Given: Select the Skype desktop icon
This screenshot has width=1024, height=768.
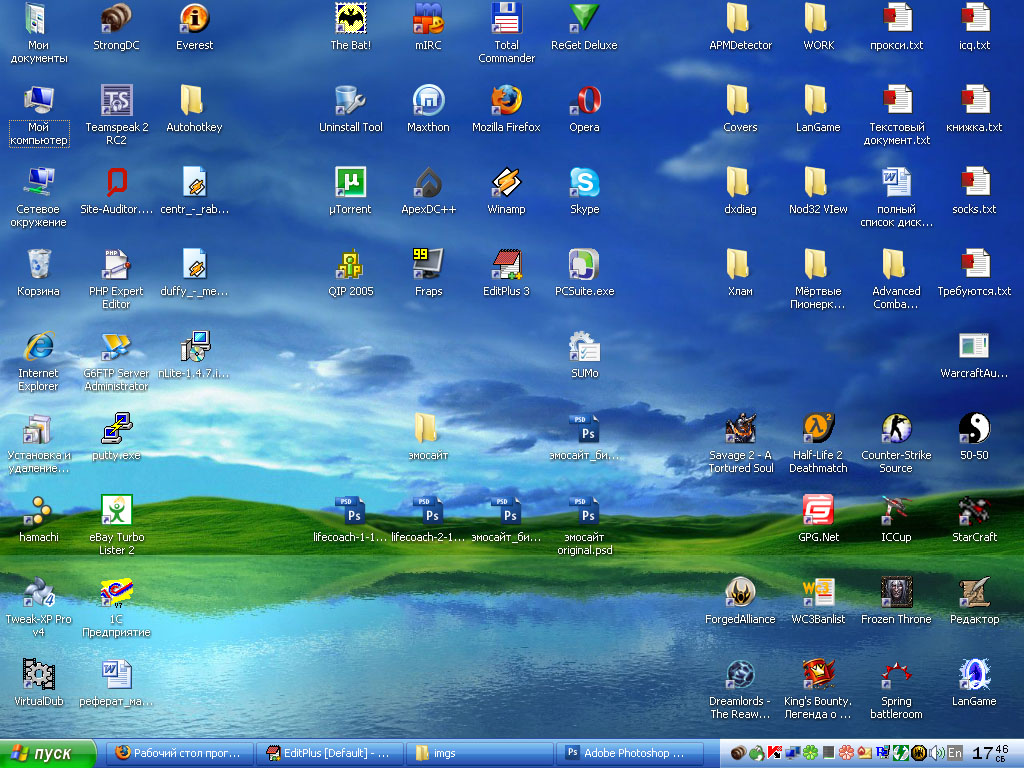Looking at the screenshot, I should 584,183.
